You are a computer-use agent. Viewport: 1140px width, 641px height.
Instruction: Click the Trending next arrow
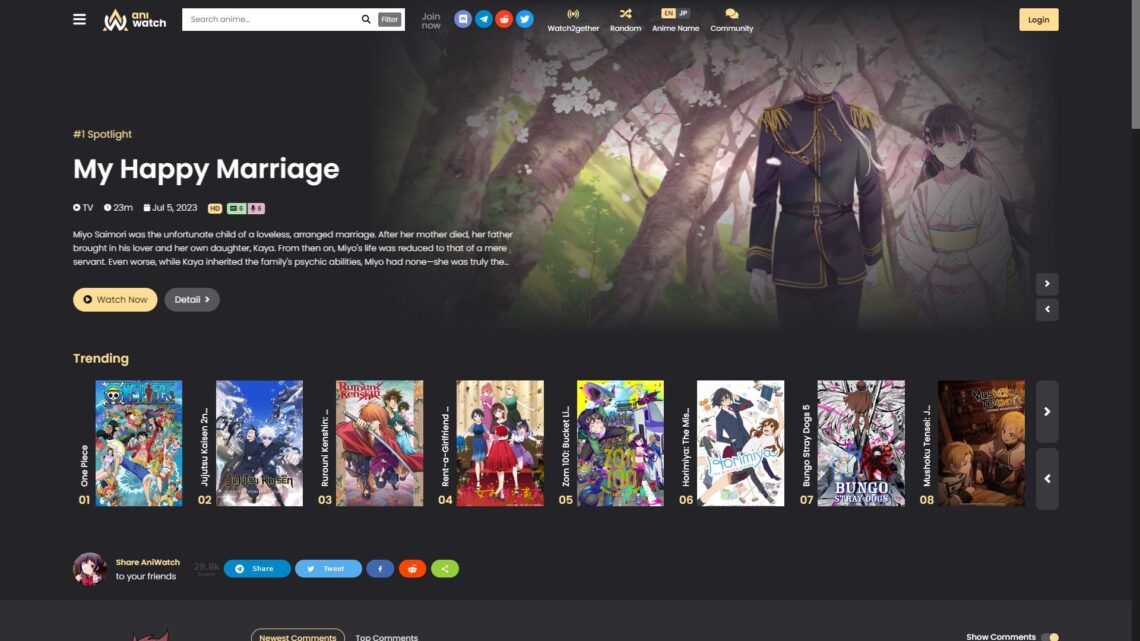pyautogui.click(x=1047, y=412)
